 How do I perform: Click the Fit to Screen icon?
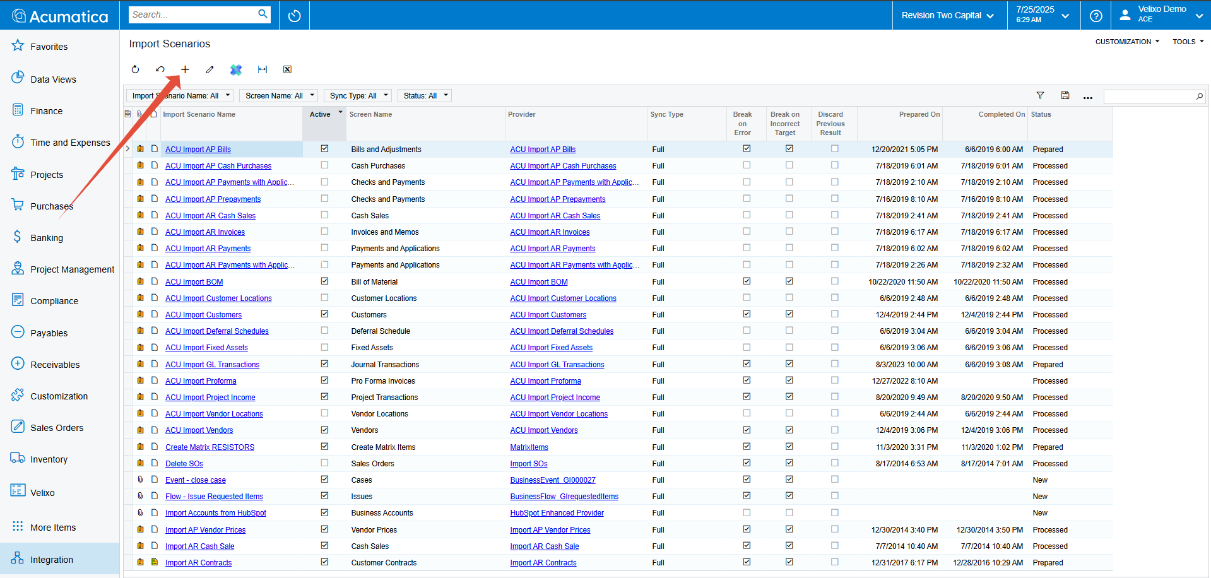262,70
